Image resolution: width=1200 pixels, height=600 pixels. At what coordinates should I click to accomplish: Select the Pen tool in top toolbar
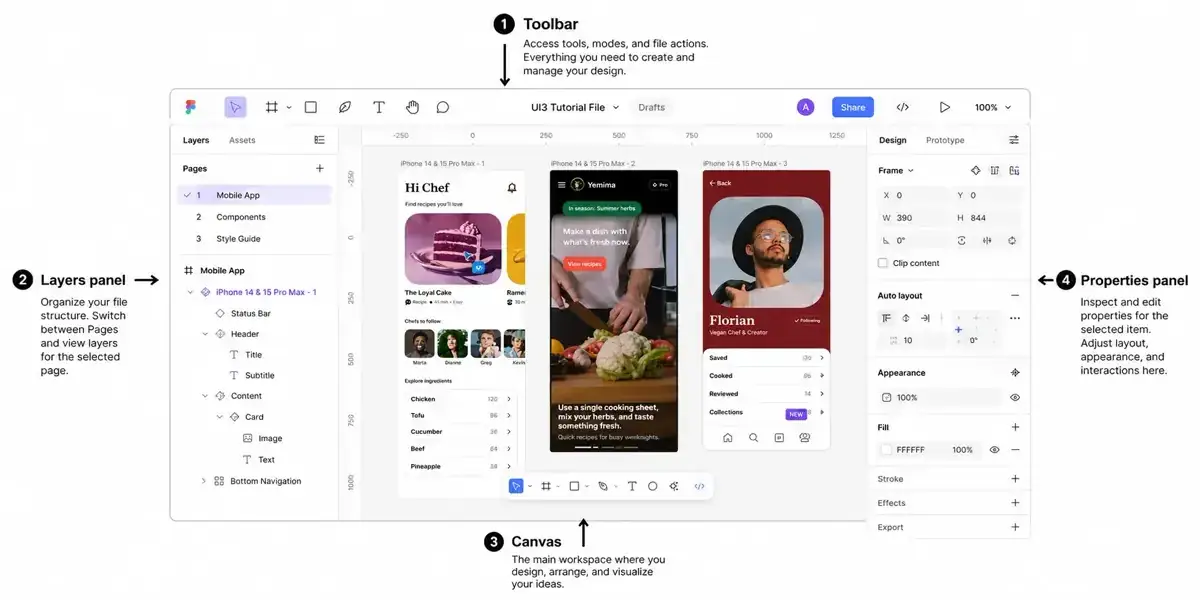click(344, 107)
